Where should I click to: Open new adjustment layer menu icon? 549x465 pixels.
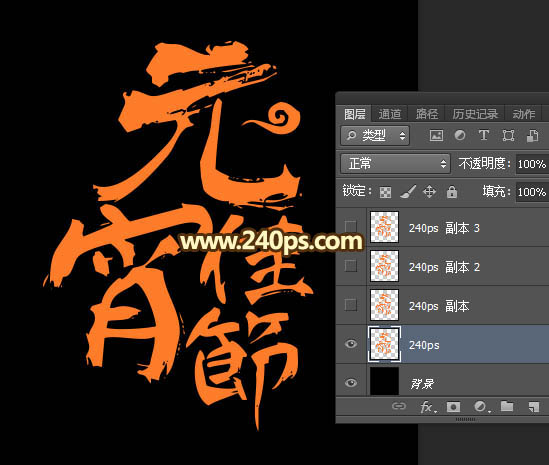pyautogui.click(x=481, y=407)
